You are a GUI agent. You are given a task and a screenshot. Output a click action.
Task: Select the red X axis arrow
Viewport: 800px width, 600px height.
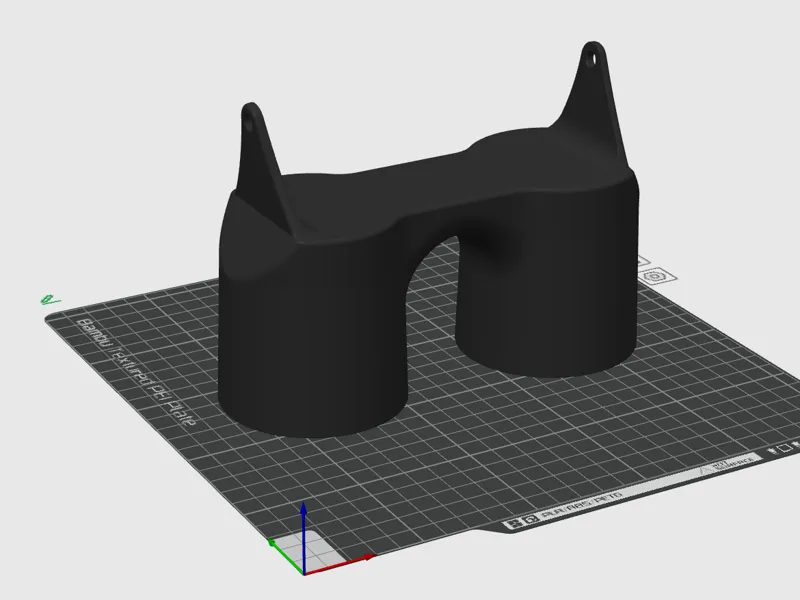(x=341, y=565)
